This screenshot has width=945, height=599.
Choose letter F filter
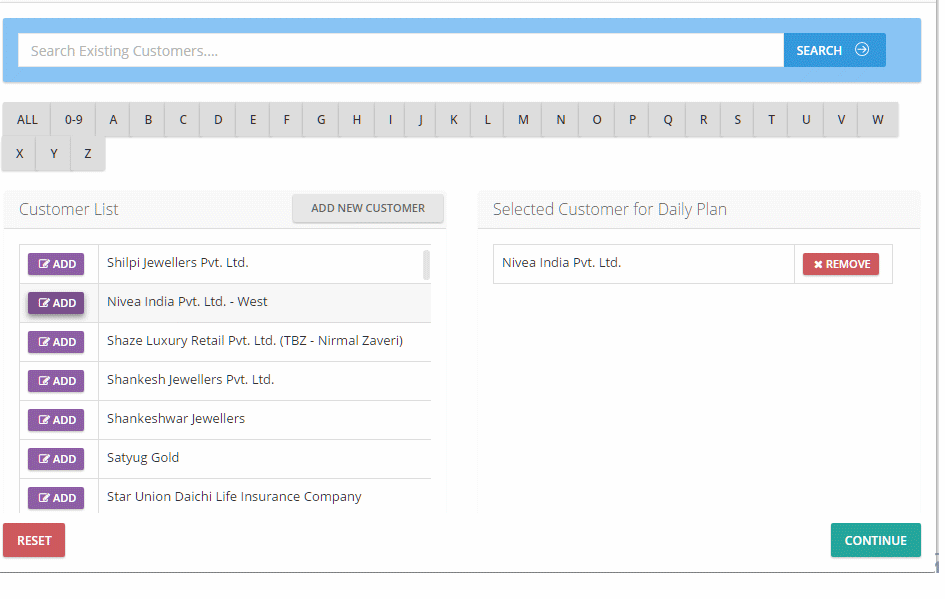pos(286,119)
